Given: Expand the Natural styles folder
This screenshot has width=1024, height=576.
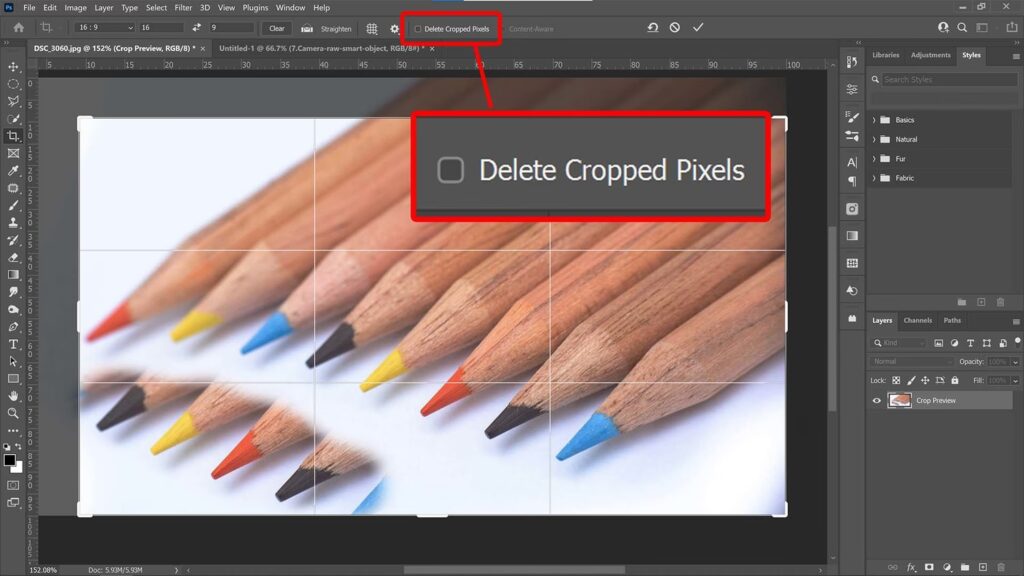Looking at the screenshot, I should 874,140.
